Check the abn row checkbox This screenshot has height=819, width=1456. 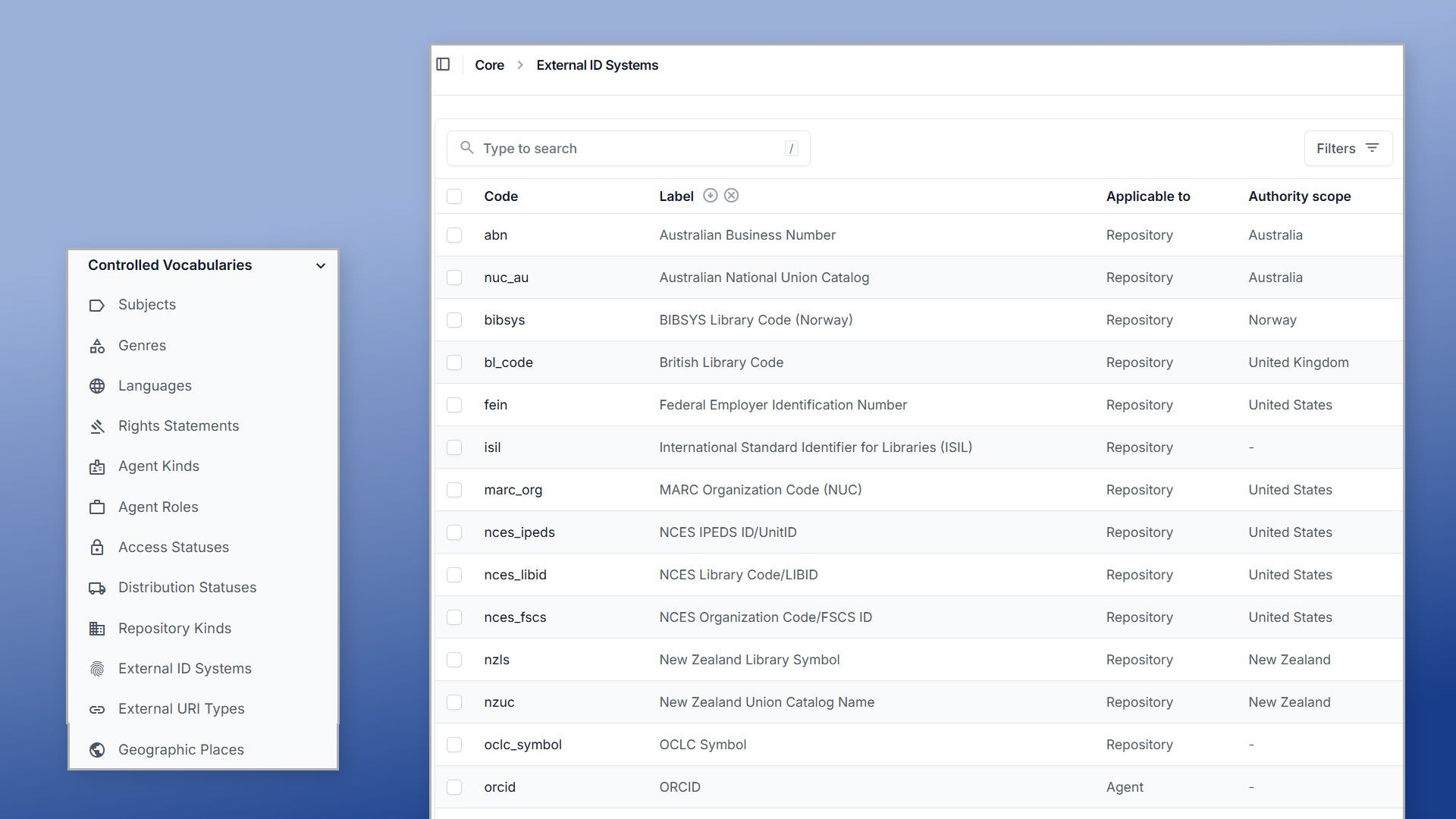(454, 235)
